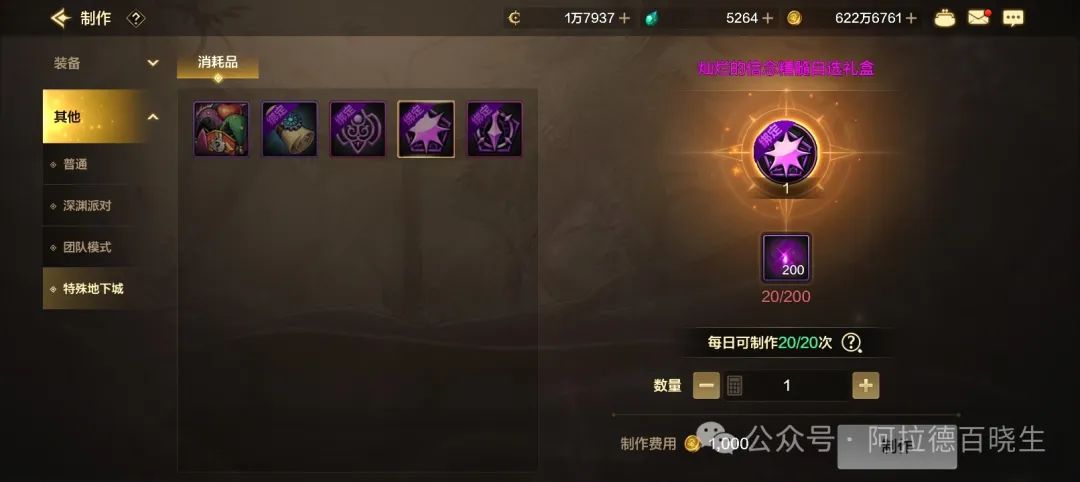The image size is (1080, 482).
Task: Select the jester hat consumable item
Action: 221,129
